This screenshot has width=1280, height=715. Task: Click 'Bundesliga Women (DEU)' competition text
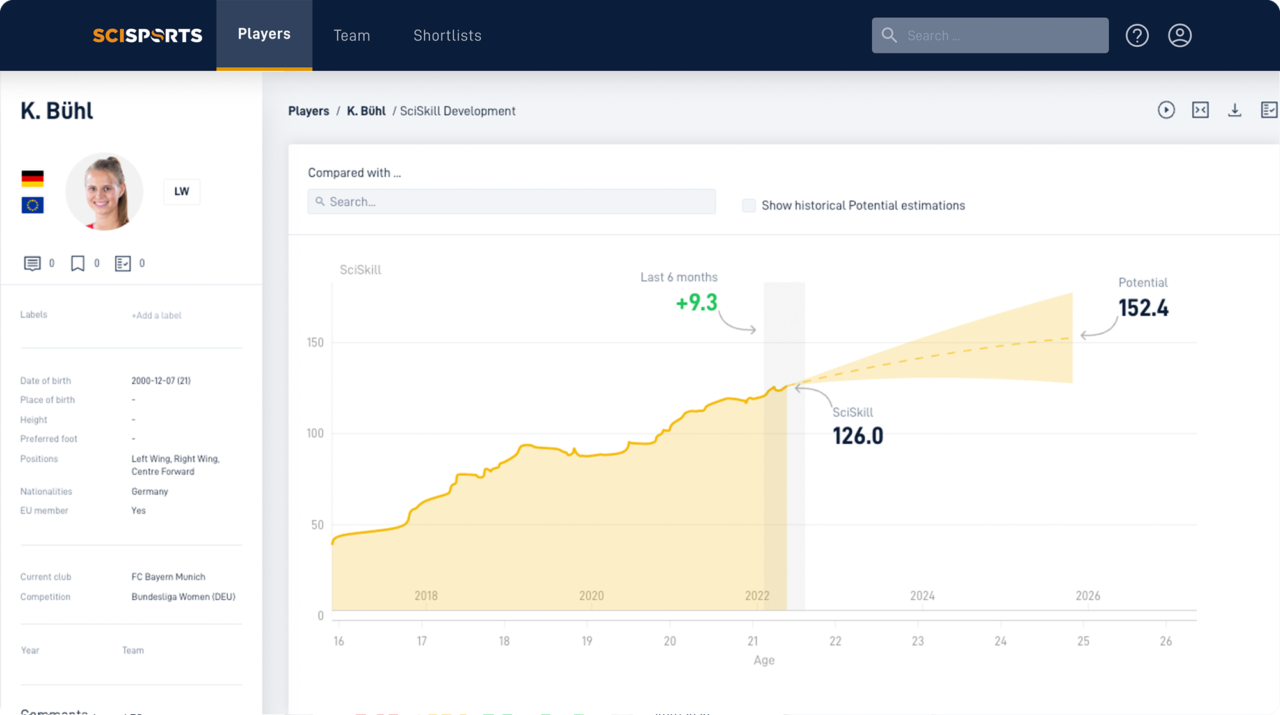tap(183, 597)
